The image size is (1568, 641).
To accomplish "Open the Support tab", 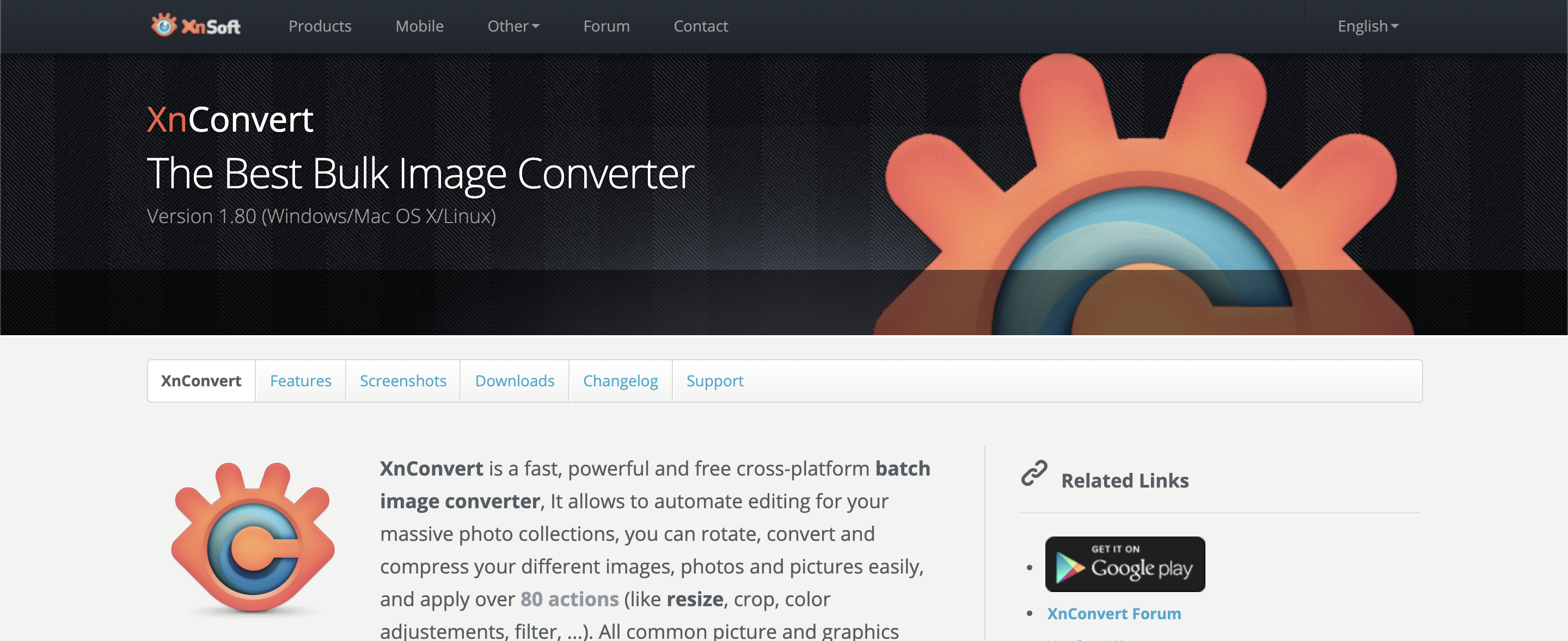I will tap(715, 380).
